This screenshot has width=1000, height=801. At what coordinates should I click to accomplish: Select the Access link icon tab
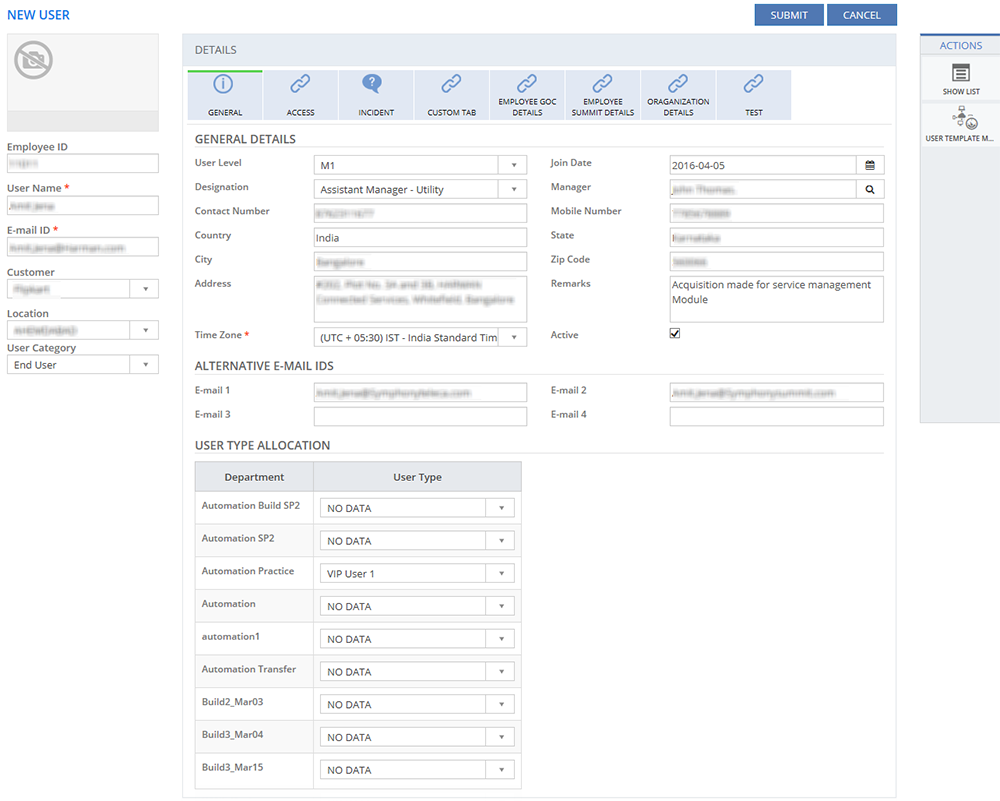pos(300,85)
